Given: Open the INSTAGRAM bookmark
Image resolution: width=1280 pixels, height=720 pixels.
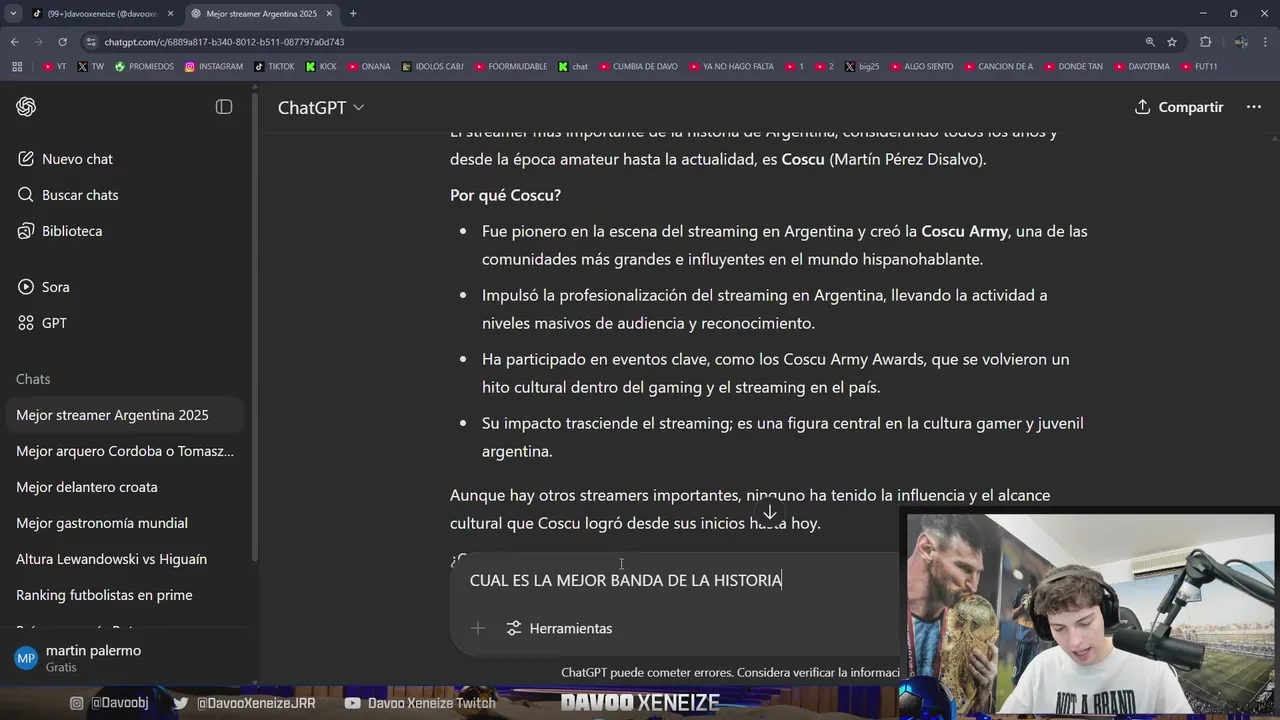Looking at the screenshot, I should click(x=214, y=67).
